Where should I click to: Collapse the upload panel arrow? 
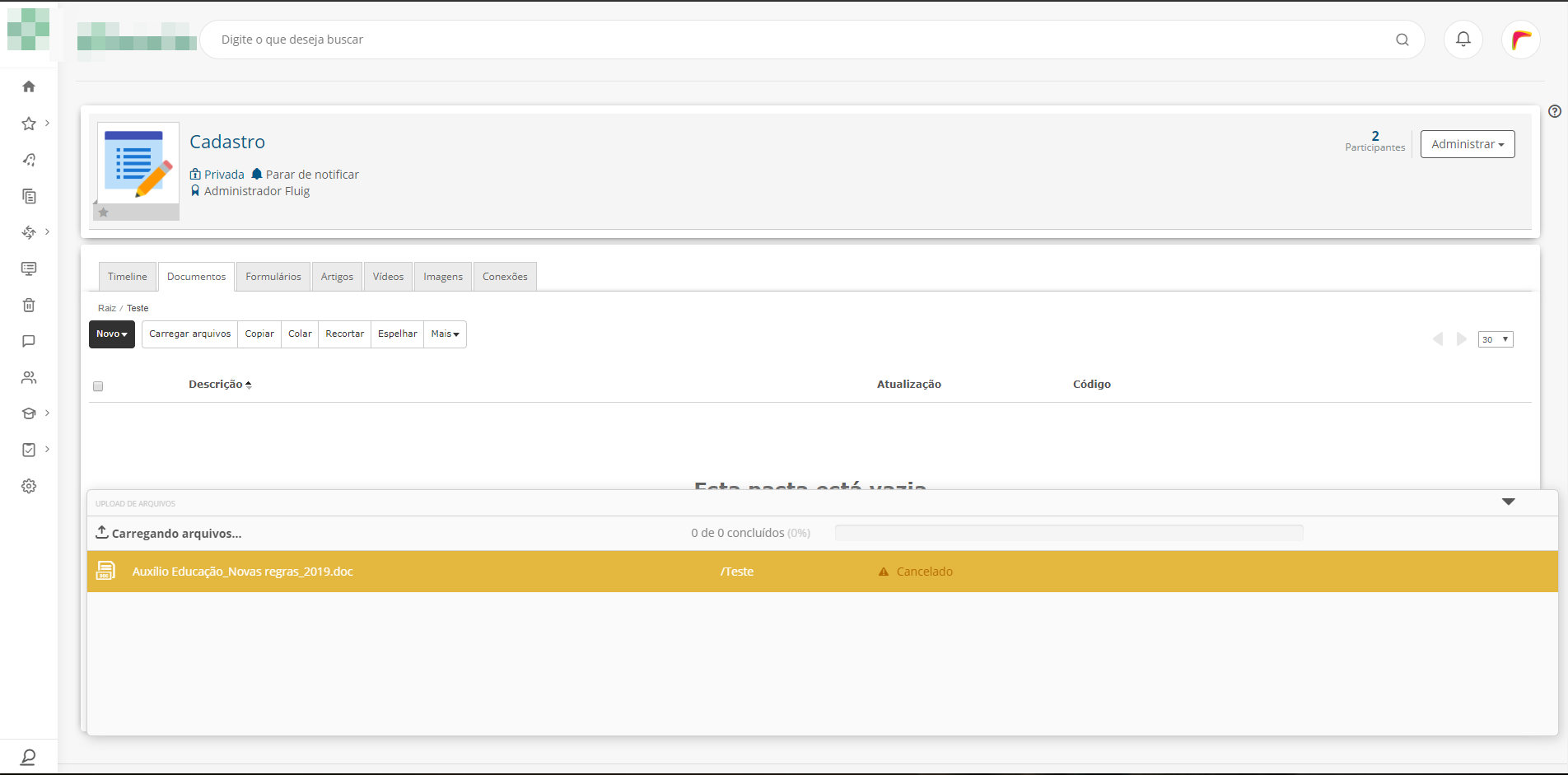(x=1509, y=502)
